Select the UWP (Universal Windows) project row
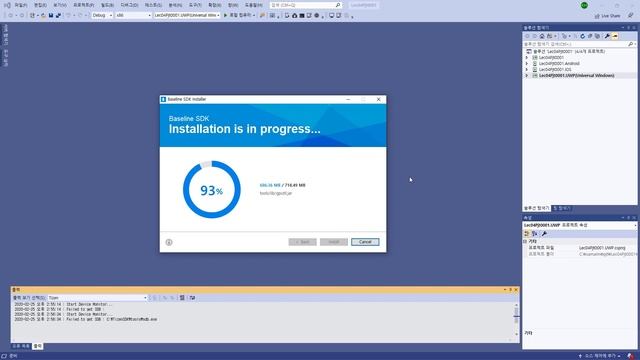Viewport: 640px width, 360px height. (580, 76)
